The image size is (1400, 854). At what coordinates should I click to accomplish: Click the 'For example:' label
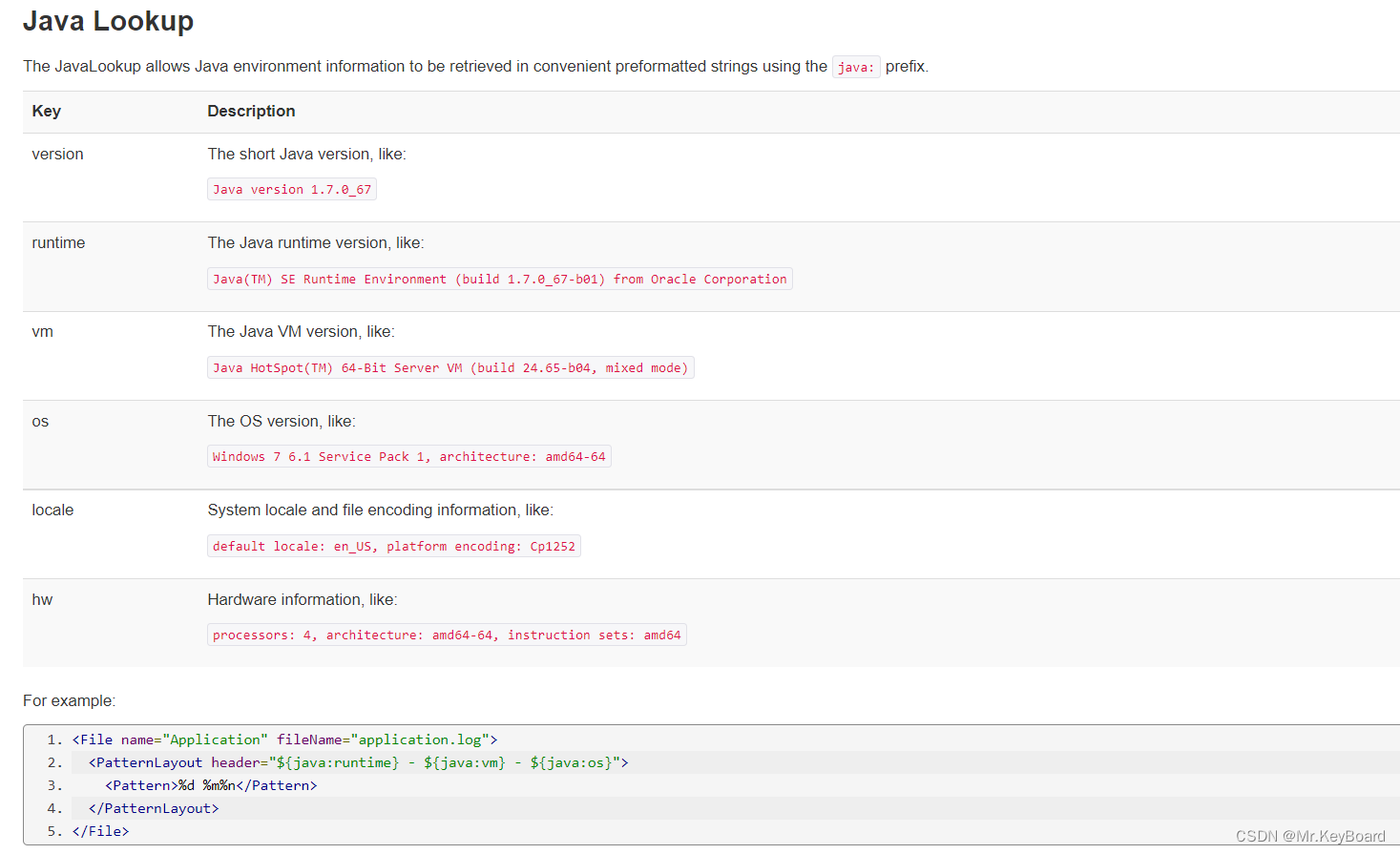pyautogui.click(x=69, y=700)
